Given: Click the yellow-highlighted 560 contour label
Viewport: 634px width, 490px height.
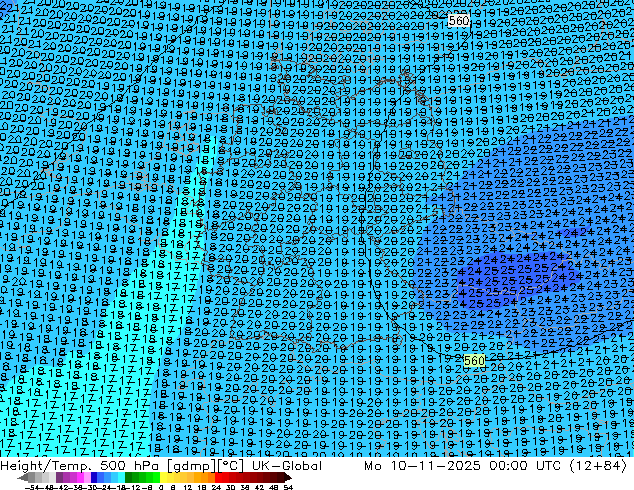Looking at the screenshot, I should pos(474,361).
